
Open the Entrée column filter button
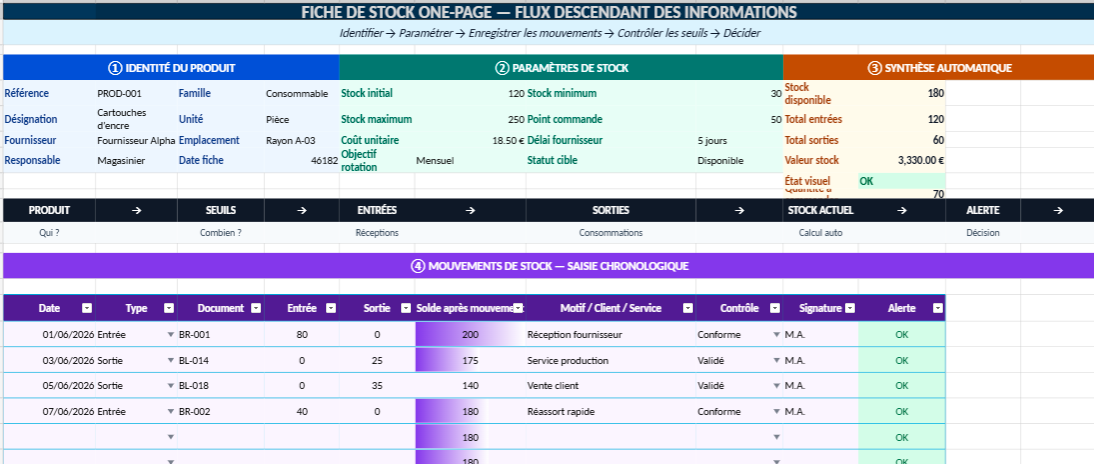(330, 308)
